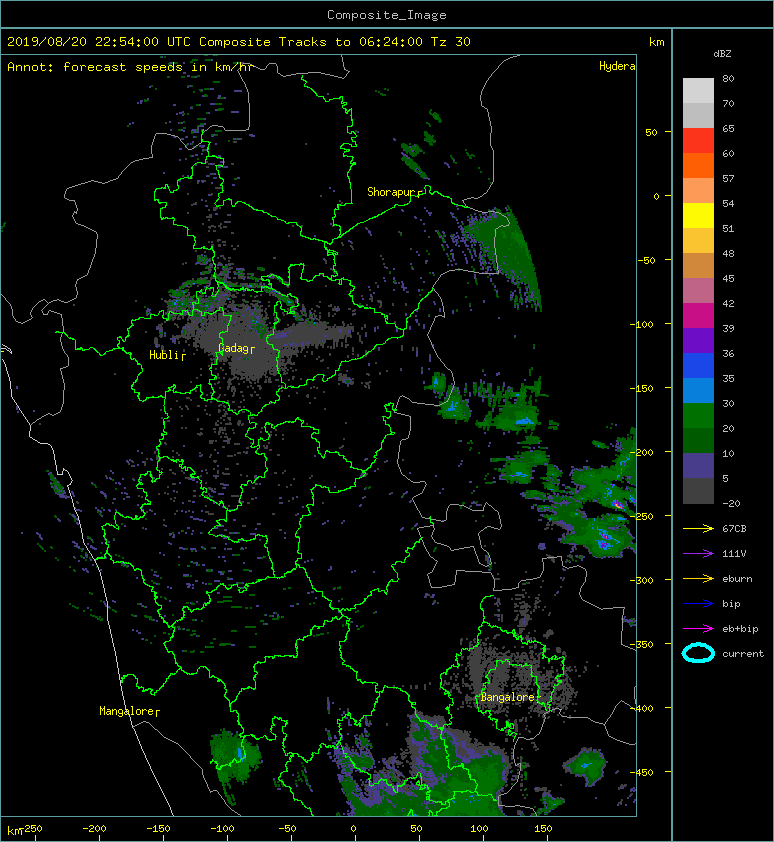Click the Hydera label at map corner
Image resolution: width=774 pixels, height=842 pixels.
point(617,66)
